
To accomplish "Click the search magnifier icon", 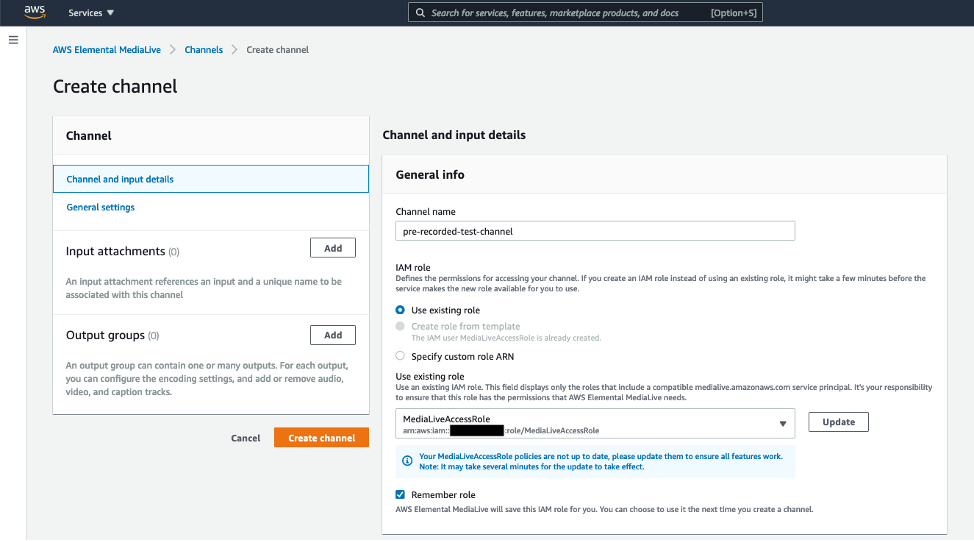I will coord(421,12).
